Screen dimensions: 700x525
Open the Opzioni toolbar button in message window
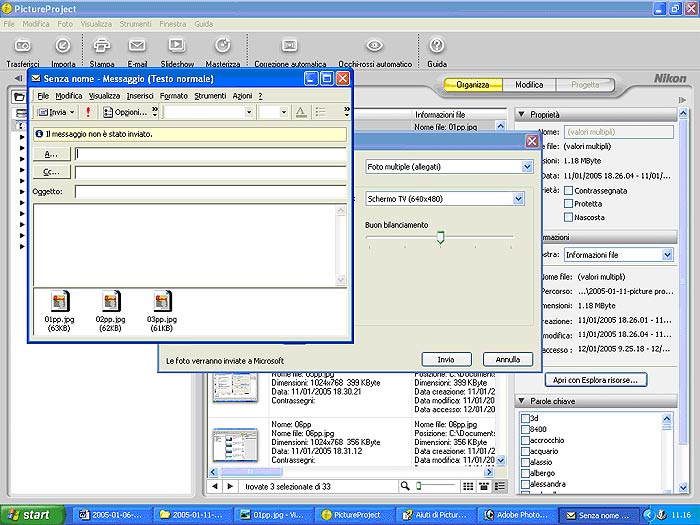pos(125,112)
